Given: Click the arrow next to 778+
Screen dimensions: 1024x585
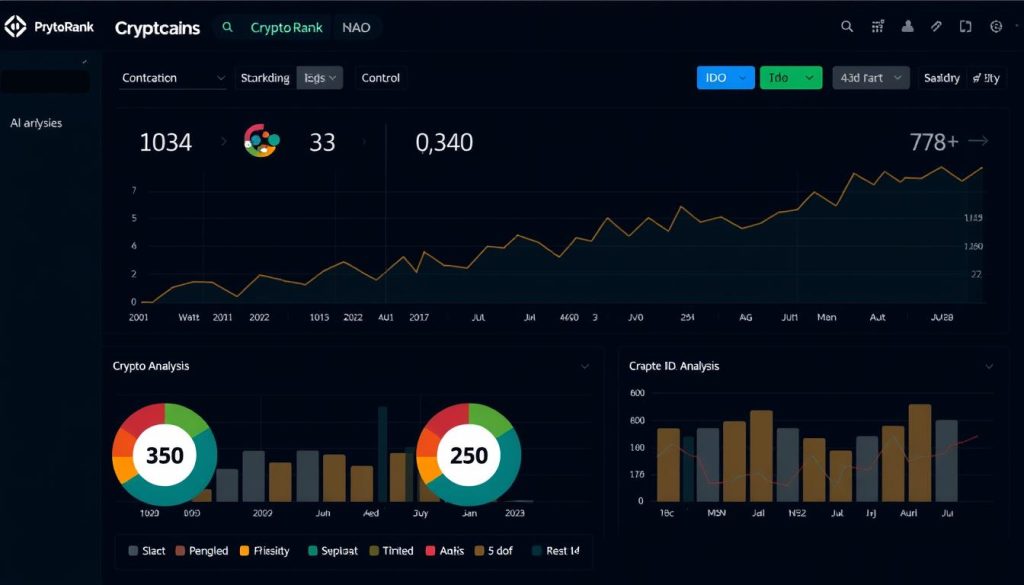Looking at the screenshot, I should coord(978,140).
